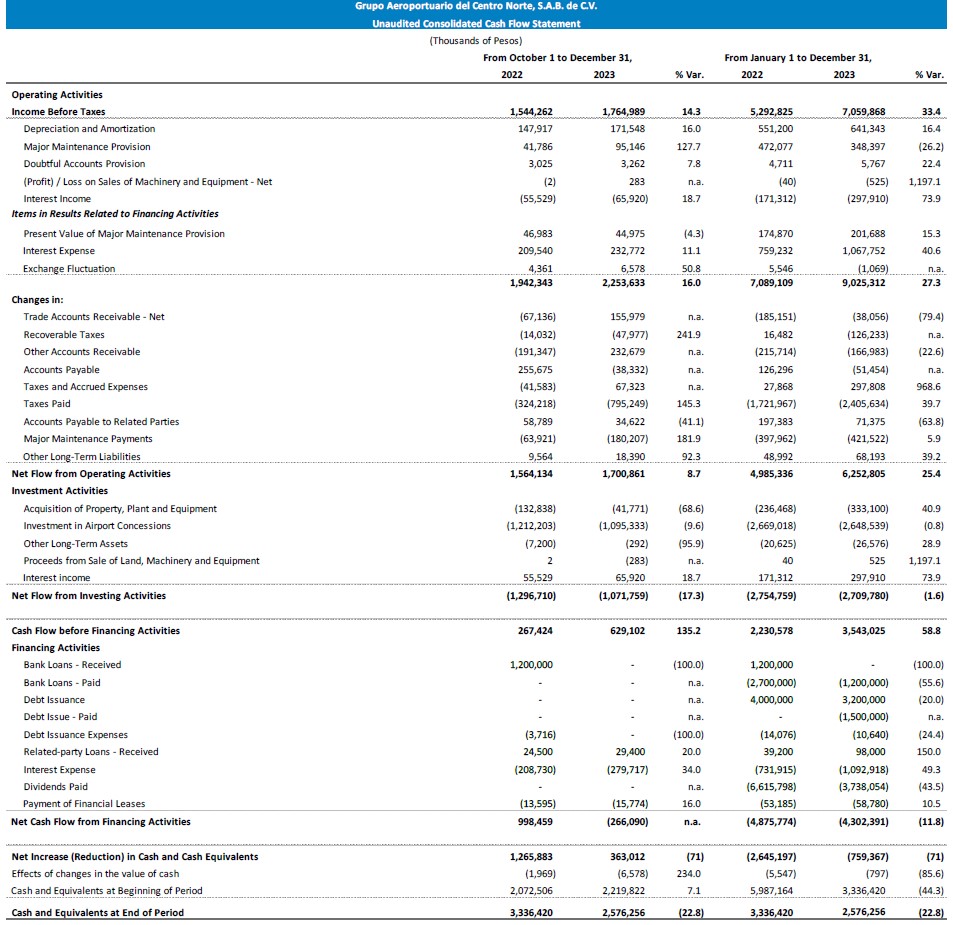The image size is (953, 925).
Task: Click the Trade Accounts Receivable - Net label
Action: pos(94,317)
